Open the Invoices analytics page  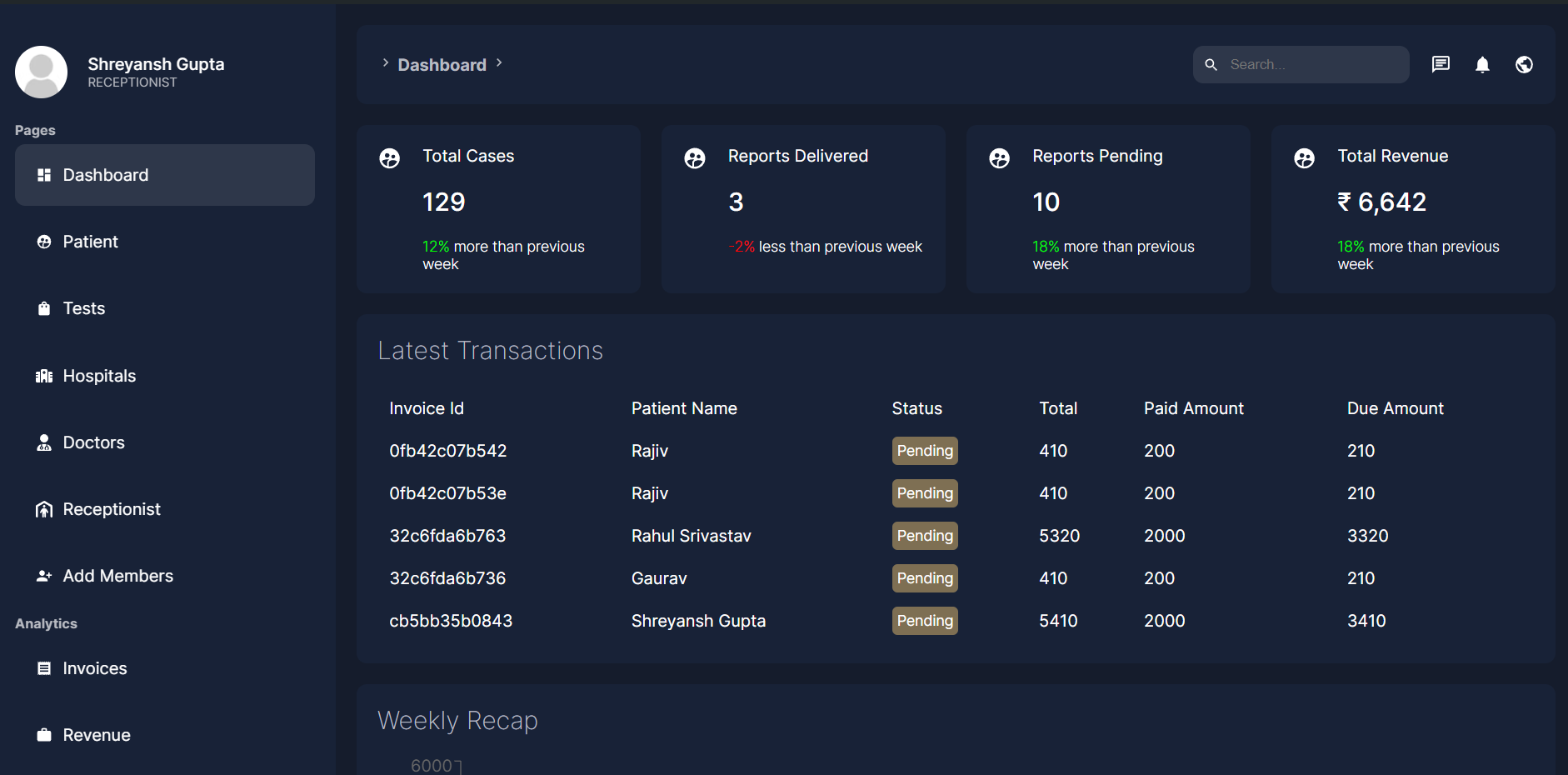(94, 668)
